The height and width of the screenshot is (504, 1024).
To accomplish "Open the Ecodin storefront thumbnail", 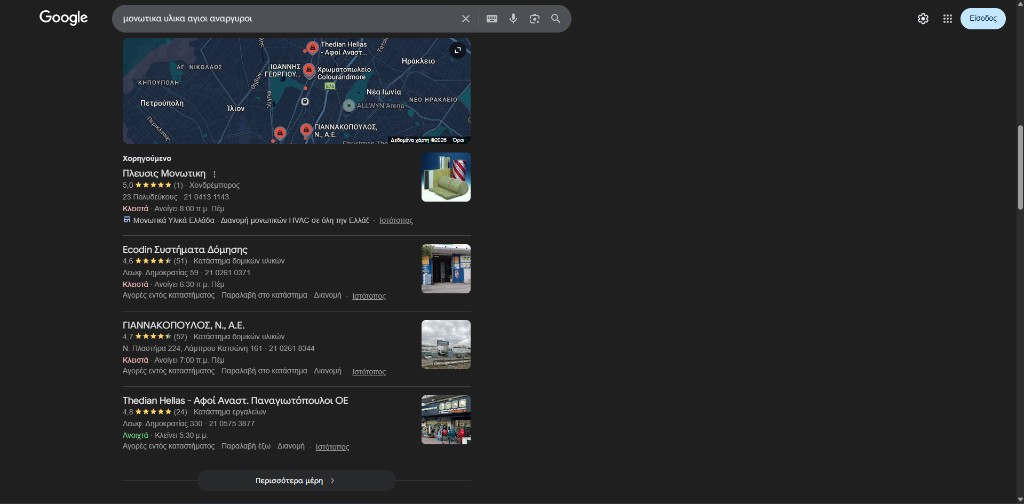I will 446,268.
